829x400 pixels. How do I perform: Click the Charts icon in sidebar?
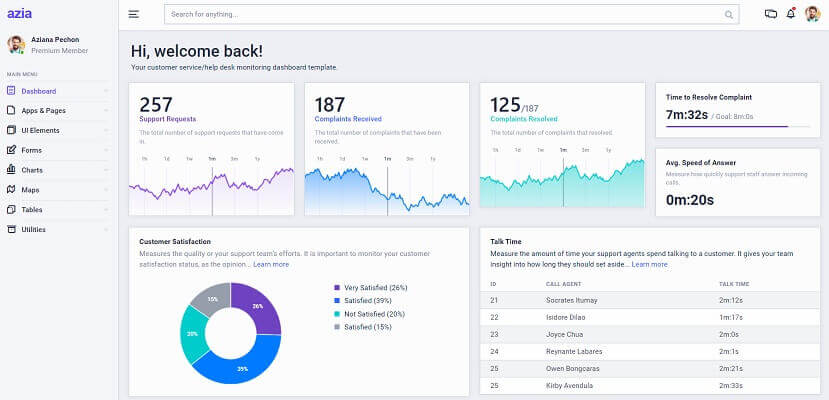tap(11, 170)
